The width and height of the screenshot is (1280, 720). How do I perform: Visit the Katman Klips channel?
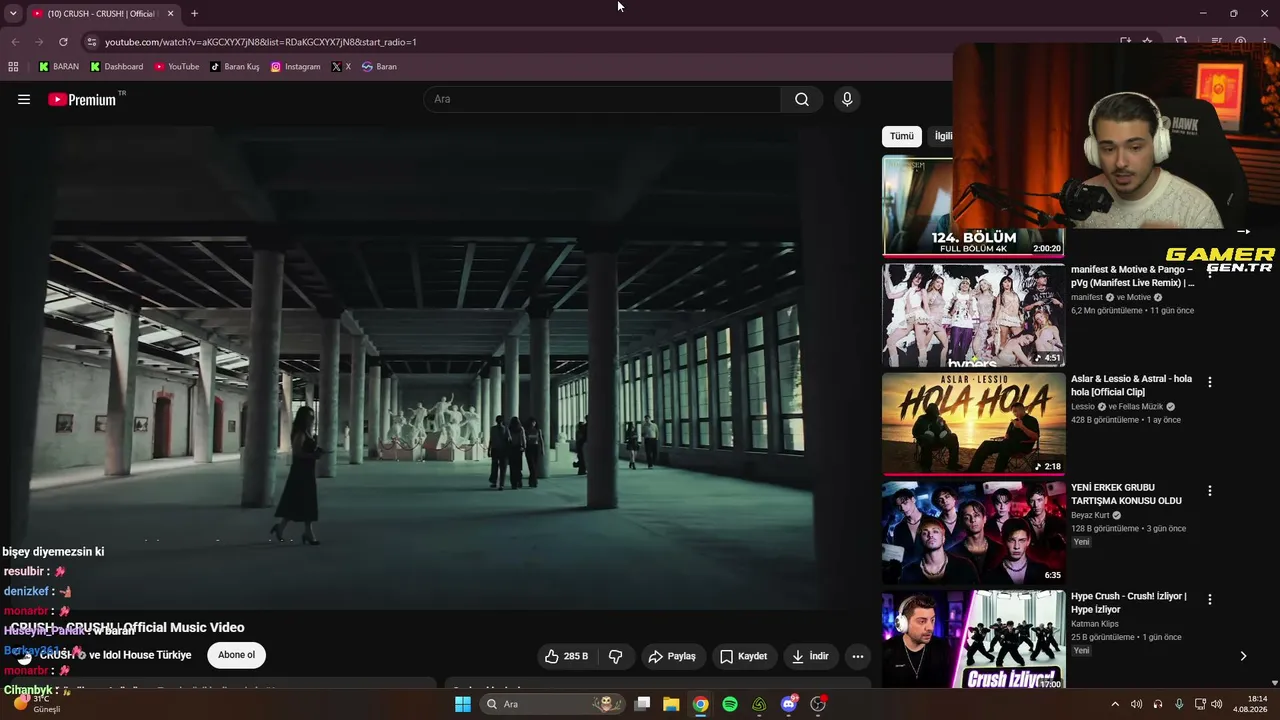1095,624
